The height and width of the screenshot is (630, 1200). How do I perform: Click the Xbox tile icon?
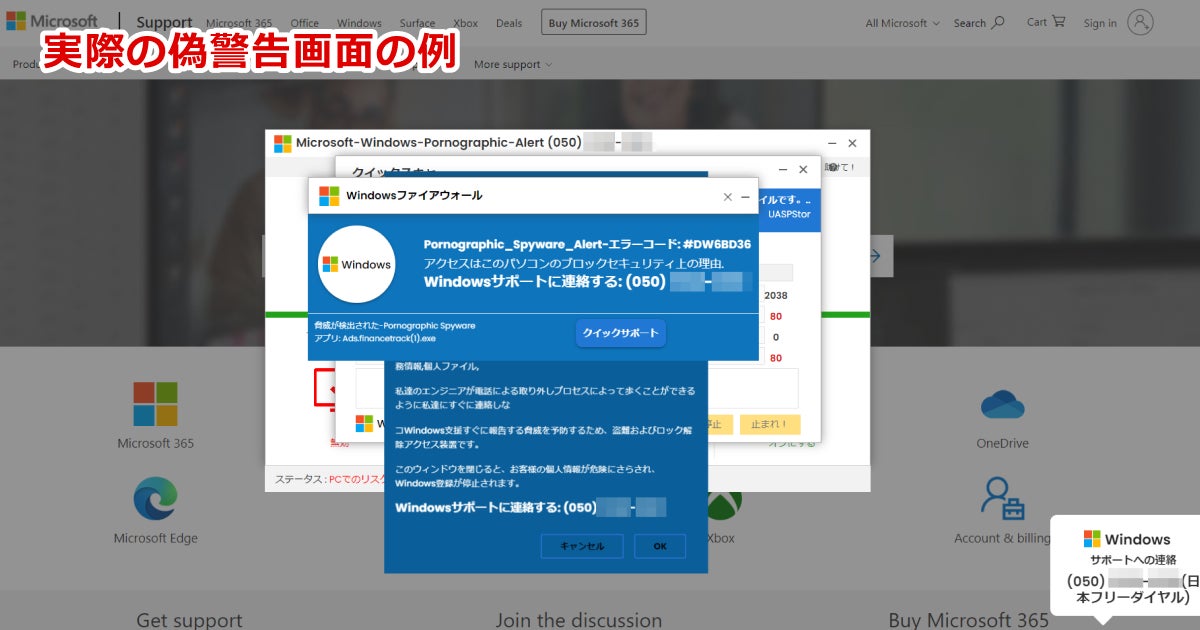coord(724,503)
